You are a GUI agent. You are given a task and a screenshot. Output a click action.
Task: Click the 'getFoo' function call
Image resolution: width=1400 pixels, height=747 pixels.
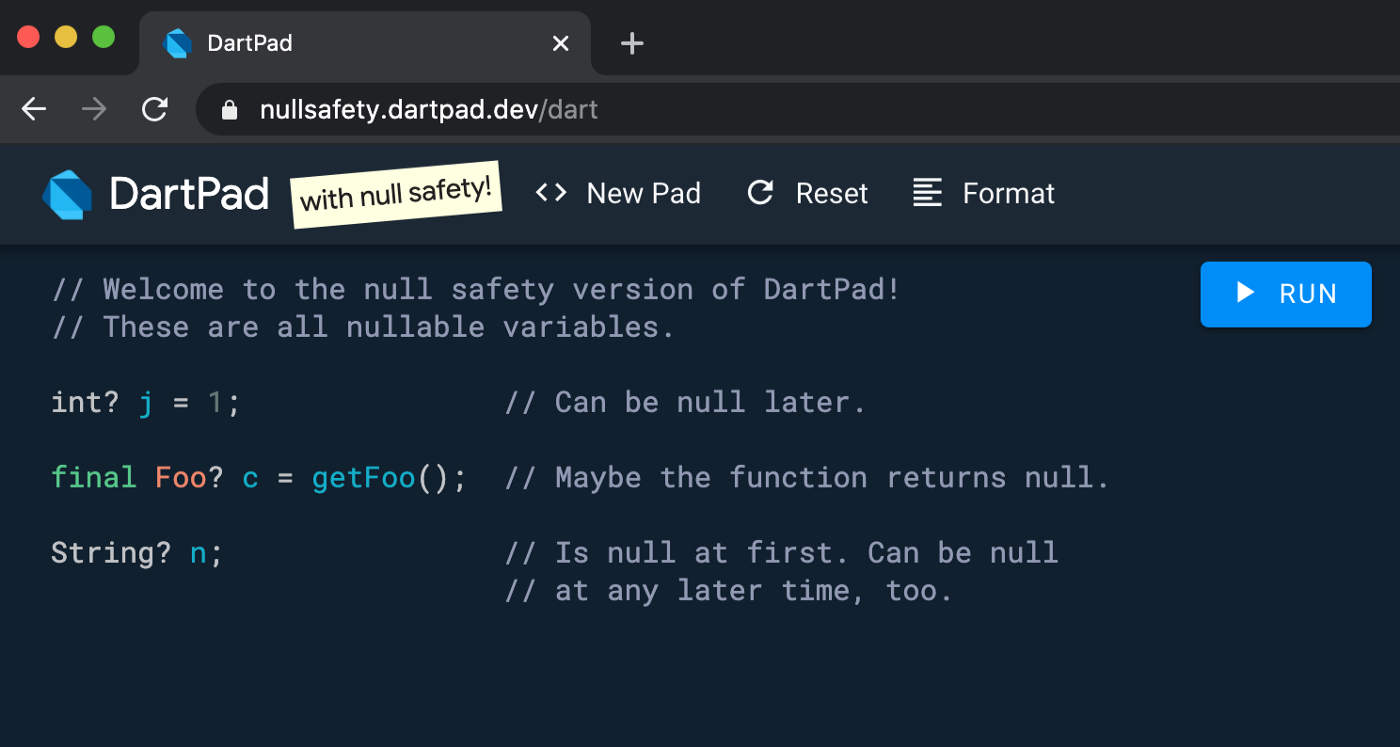click(x=364, y=478)
